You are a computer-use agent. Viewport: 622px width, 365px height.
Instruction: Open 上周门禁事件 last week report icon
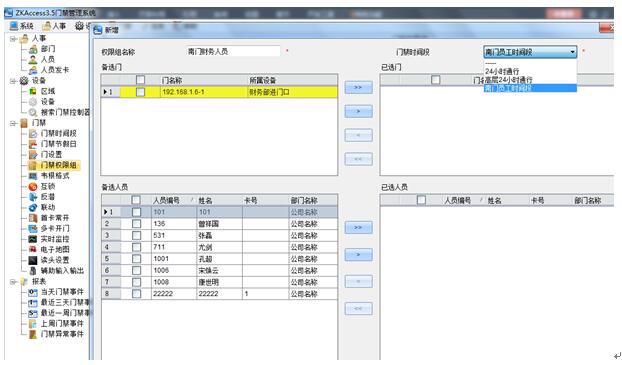coord(33,324)
